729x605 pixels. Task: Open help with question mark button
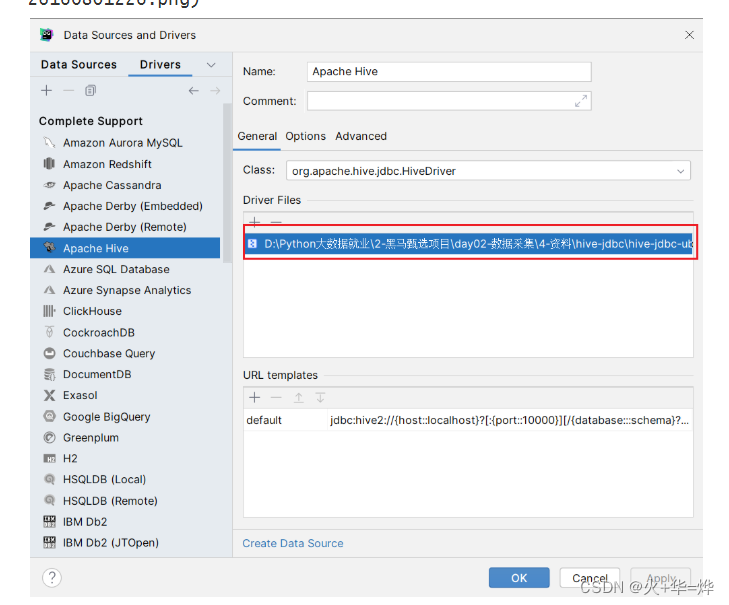(52, 578)
